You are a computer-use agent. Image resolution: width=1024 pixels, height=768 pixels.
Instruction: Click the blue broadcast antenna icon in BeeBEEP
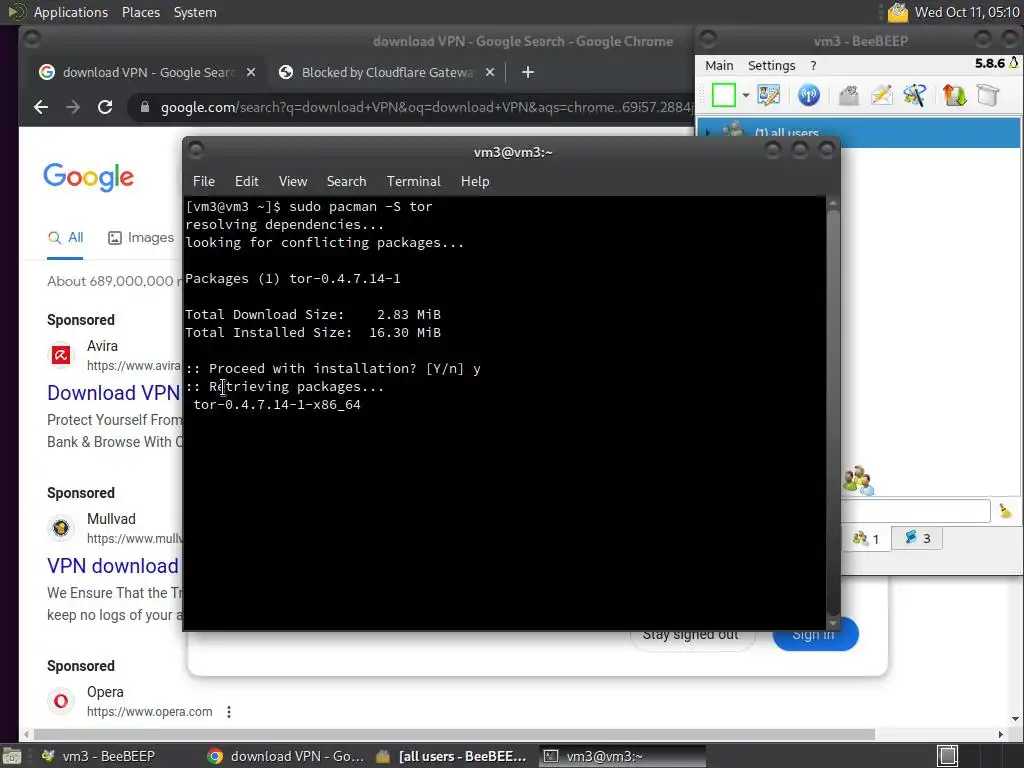(808, 95)
